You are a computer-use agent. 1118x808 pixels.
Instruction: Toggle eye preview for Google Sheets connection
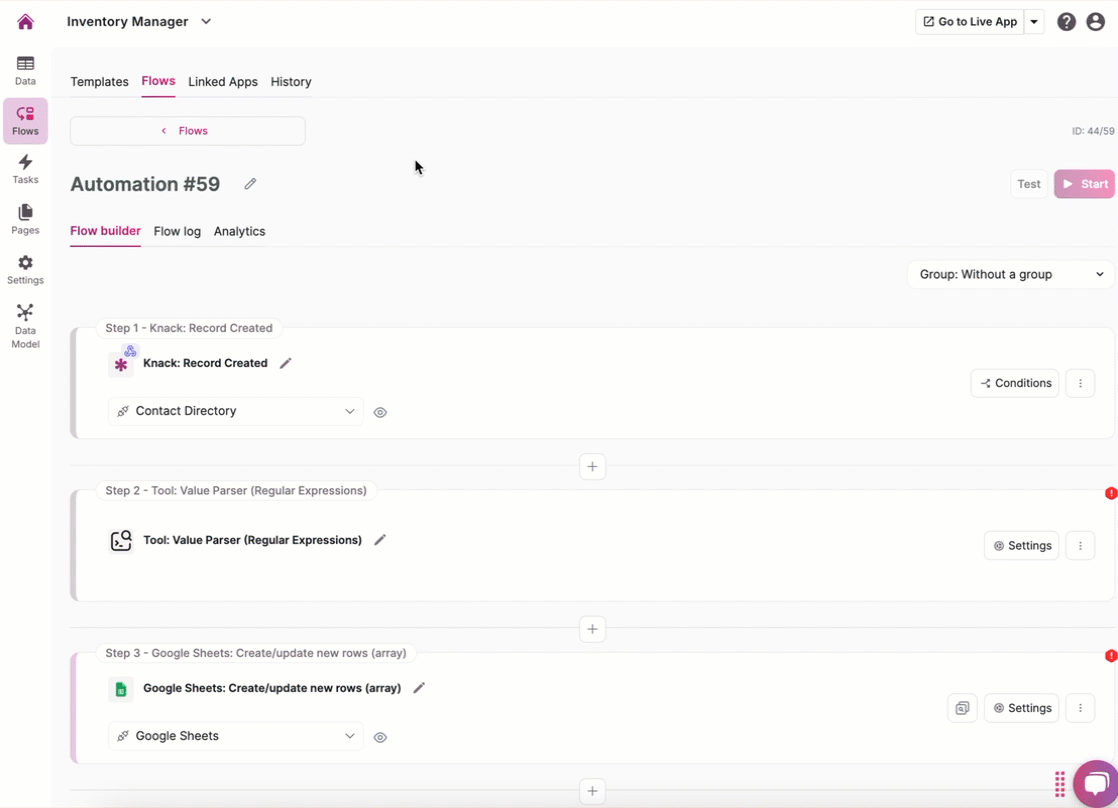[x=380, y=737]
